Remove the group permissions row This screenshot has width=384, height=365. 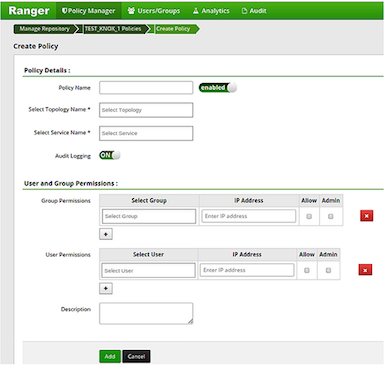pos(366,216)
